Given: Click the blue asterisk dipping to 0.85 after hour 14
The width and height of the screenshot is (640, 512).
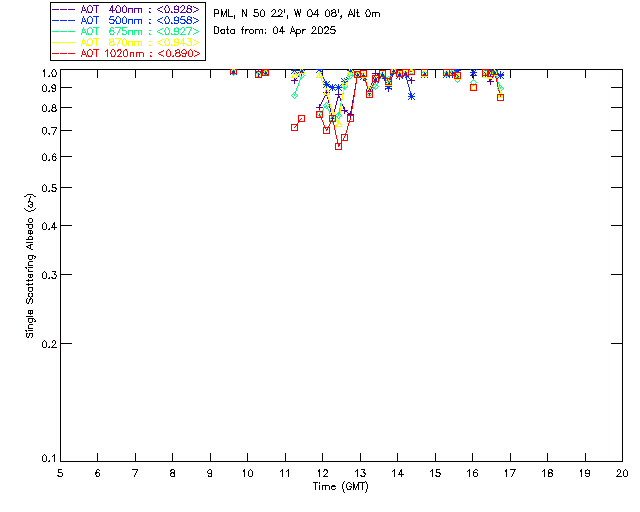Looking at the screenshot, I should tap(411, 96).
